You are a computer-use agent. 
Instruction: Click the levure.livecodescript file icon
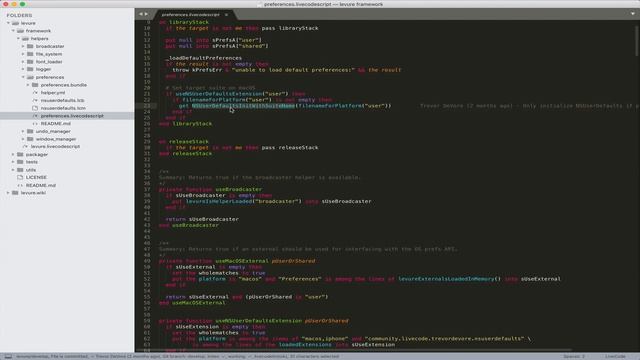25,147
